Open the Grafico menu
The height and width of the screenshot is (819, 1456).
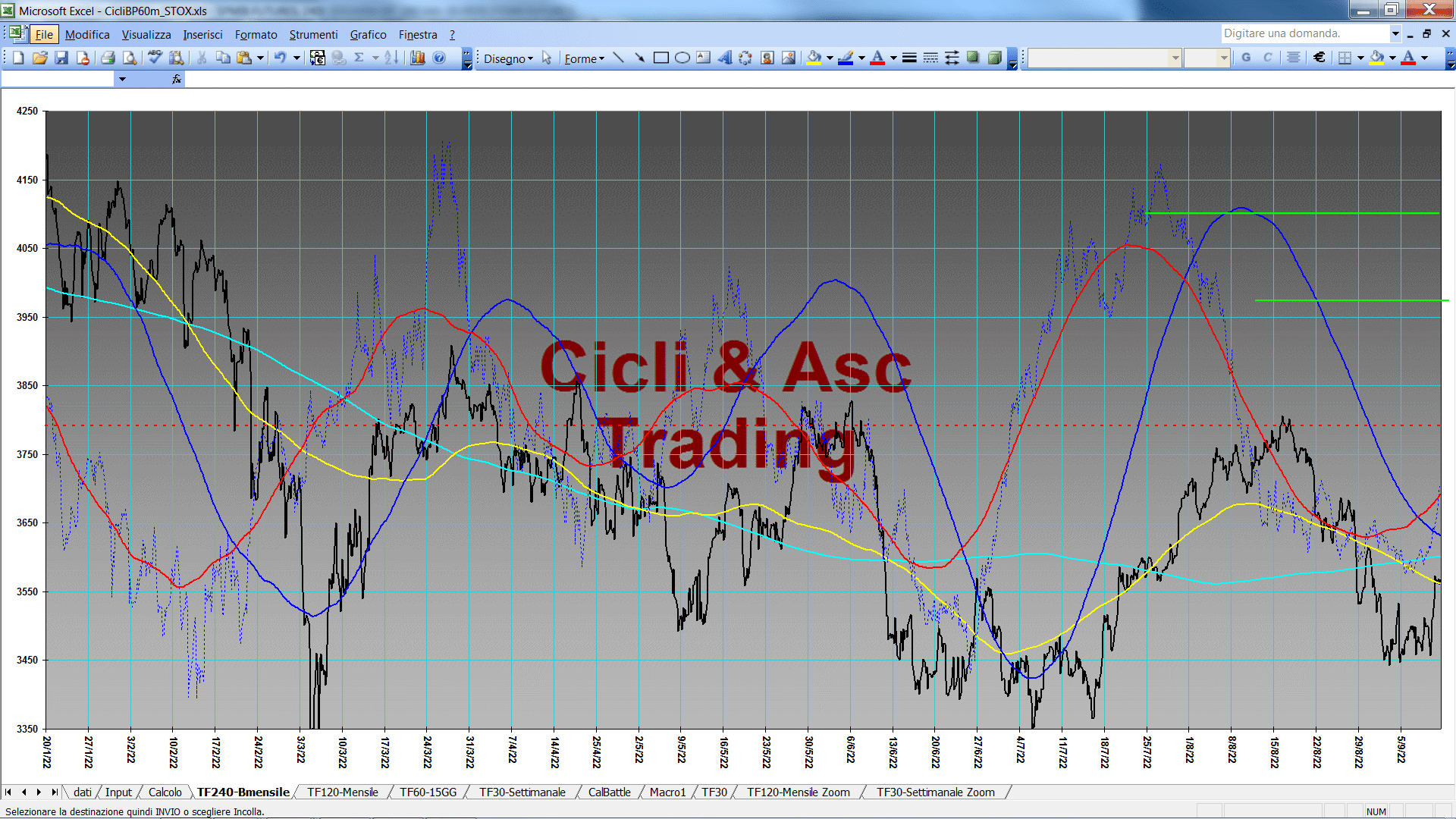[368, 35]
